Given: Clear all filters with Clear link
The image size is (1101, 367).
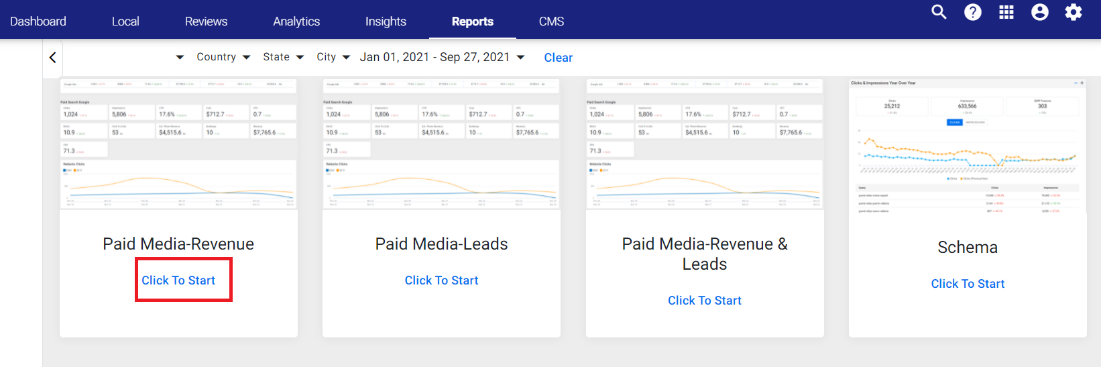Looking at the screenshot, I should coord(558,58).
